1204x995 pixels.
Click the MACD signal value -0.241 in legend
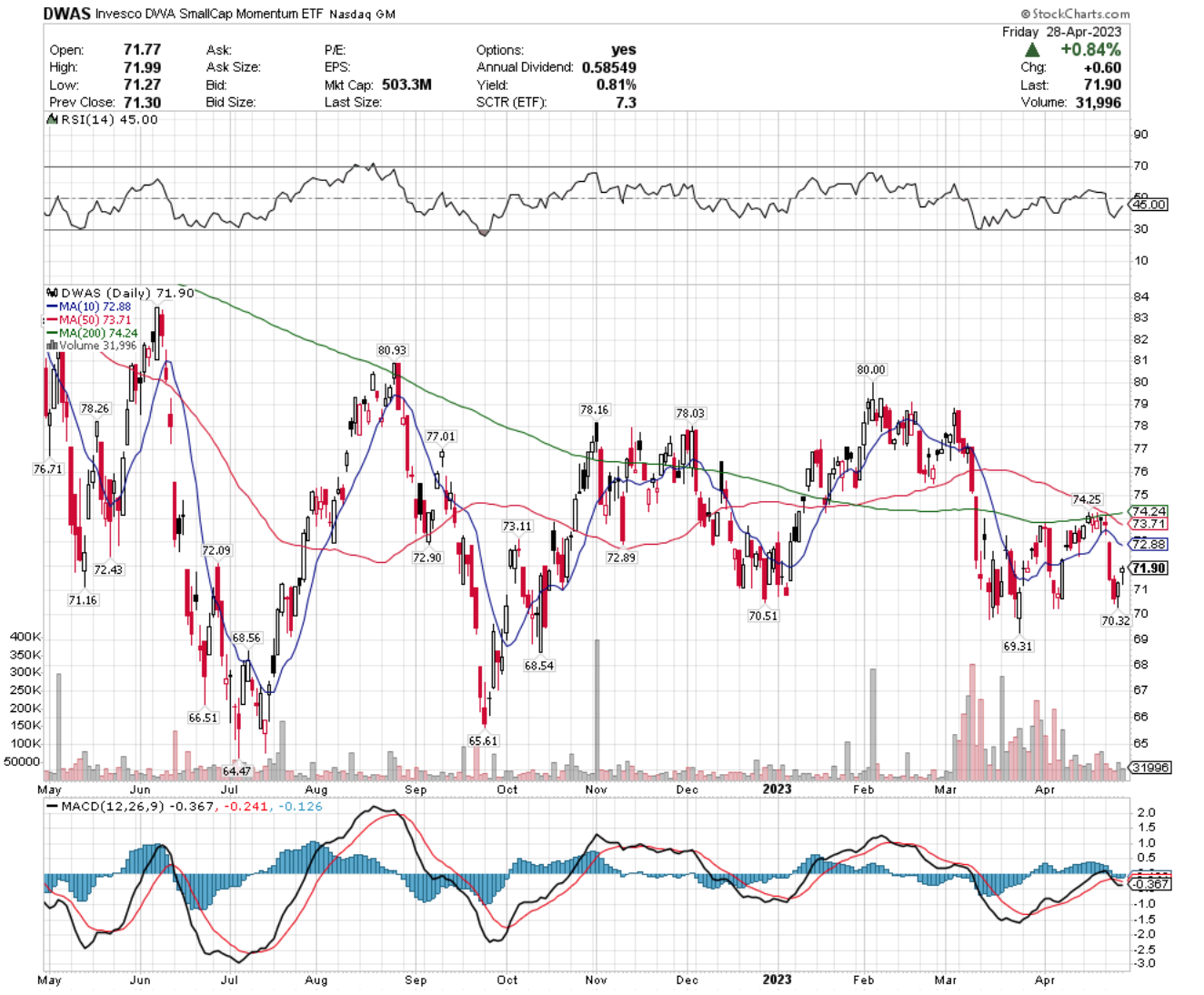[x=246, y=807]
